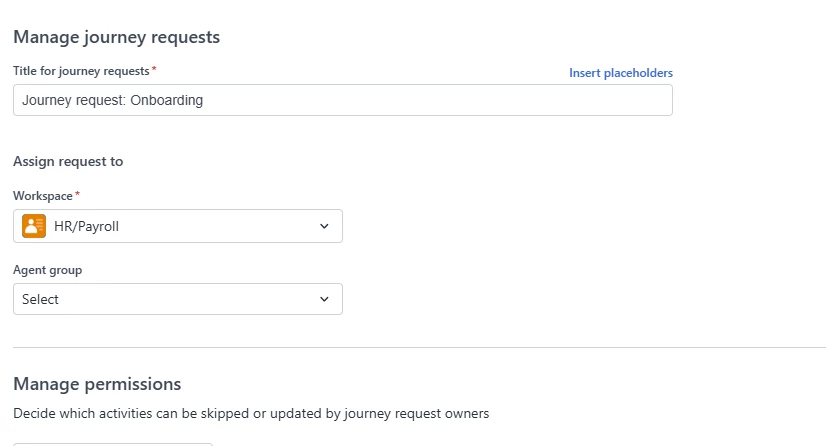Image resolution: width=826 pixels, height=446 pixels.
Task: Click the Workspace field label
Action: coord(43,196)
